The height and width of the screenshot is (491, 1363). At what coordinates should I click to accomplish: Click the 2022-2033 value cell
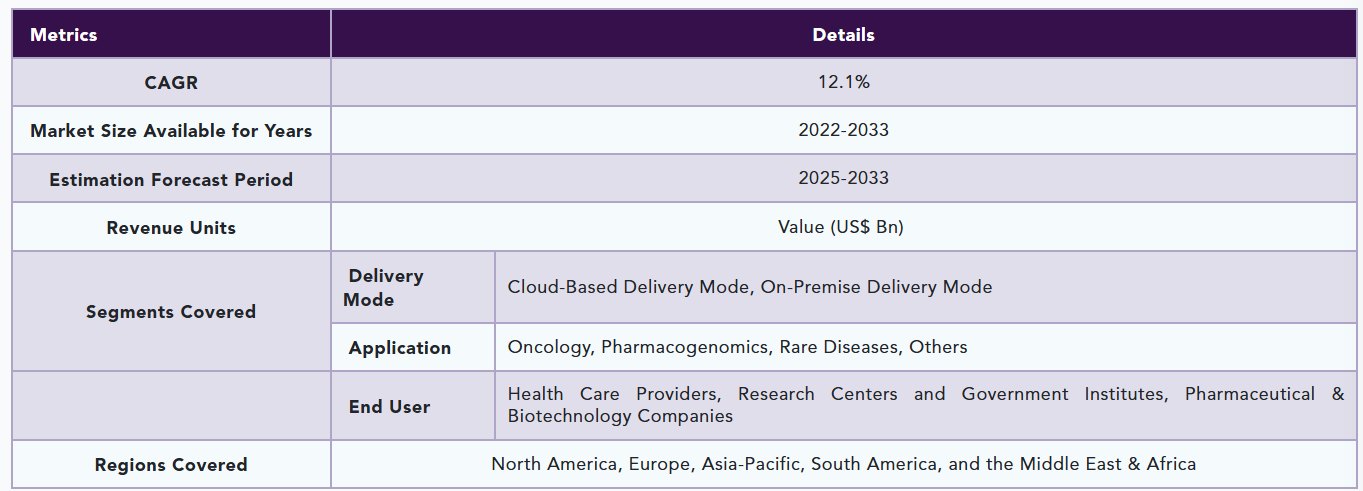tap(843, 130)
